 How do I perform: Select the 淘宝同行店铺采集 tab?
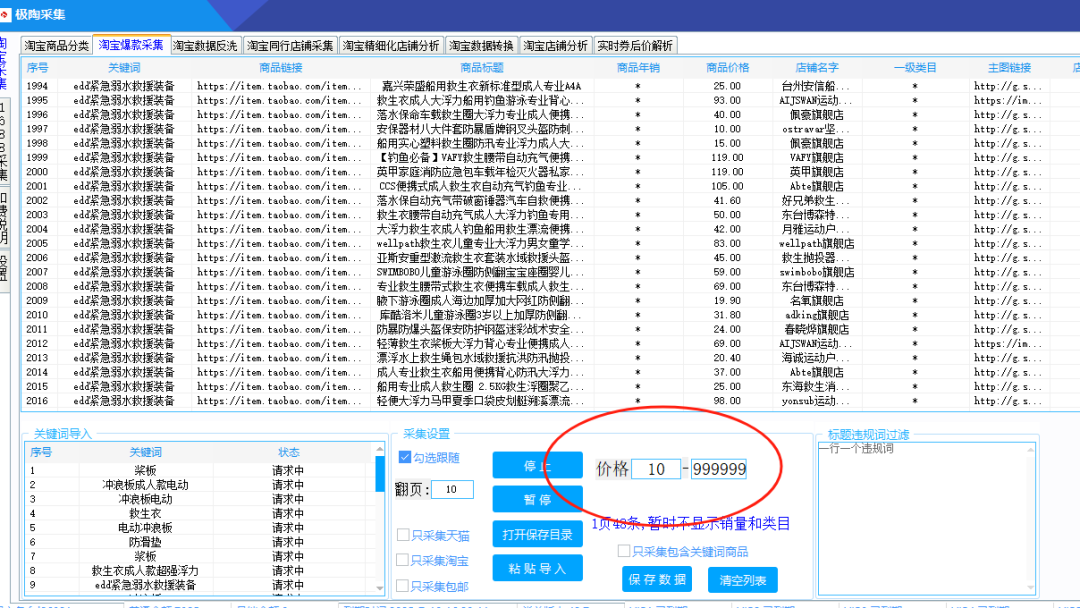click(290, 46)
